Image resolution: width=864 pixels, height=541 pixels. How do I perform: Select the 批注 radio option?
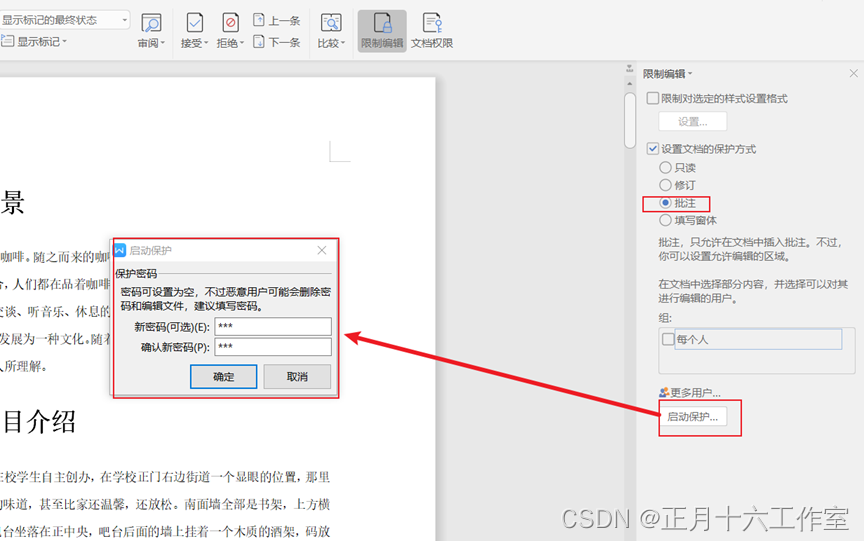(x=665, y=203)
